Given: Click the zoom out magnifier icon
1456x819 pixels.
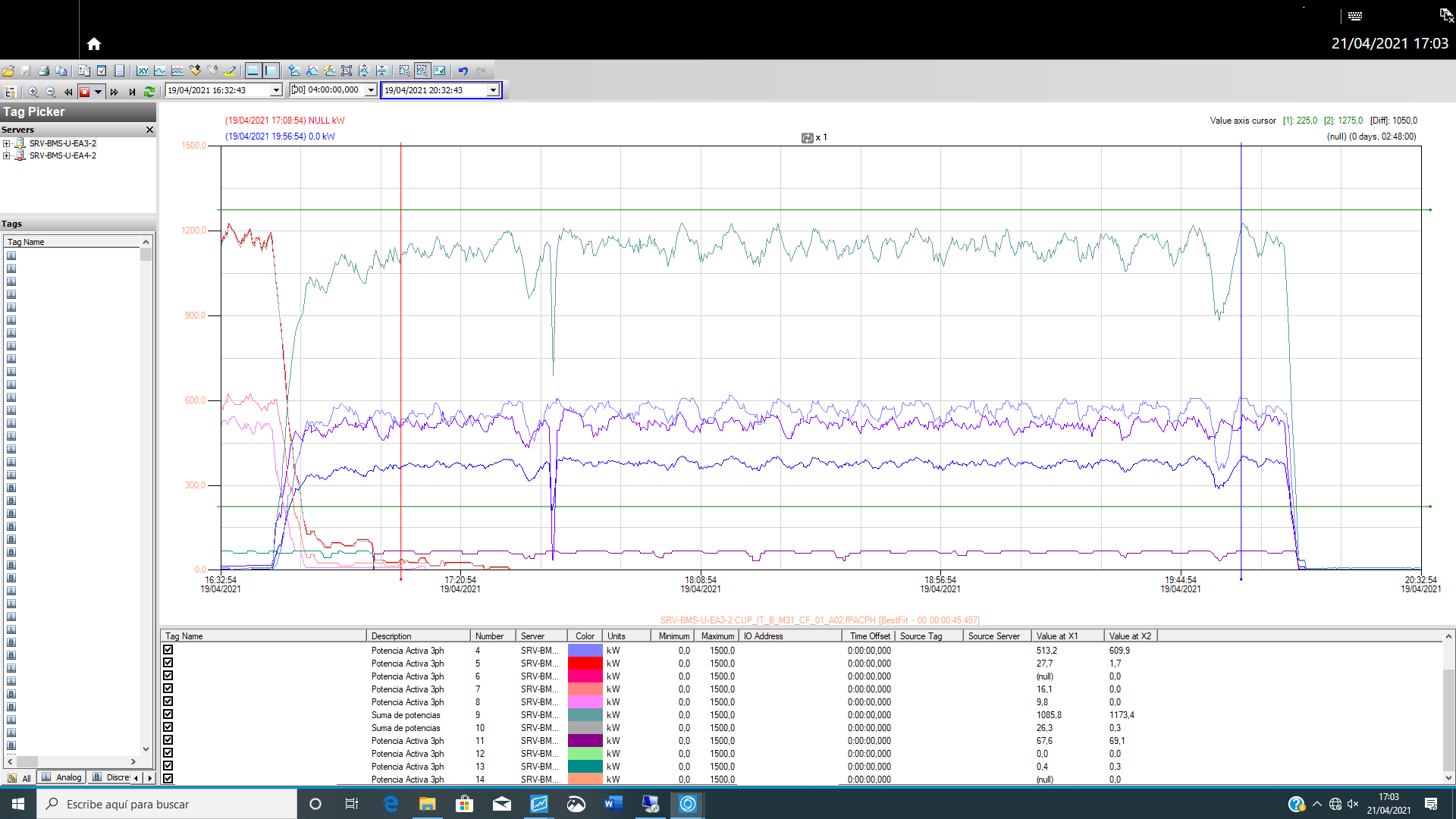Looking at the screenshot, I should [51, 91].
